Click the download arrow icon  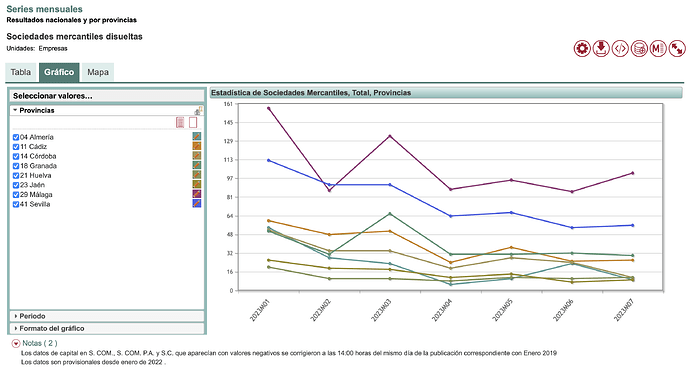[601, 48]
